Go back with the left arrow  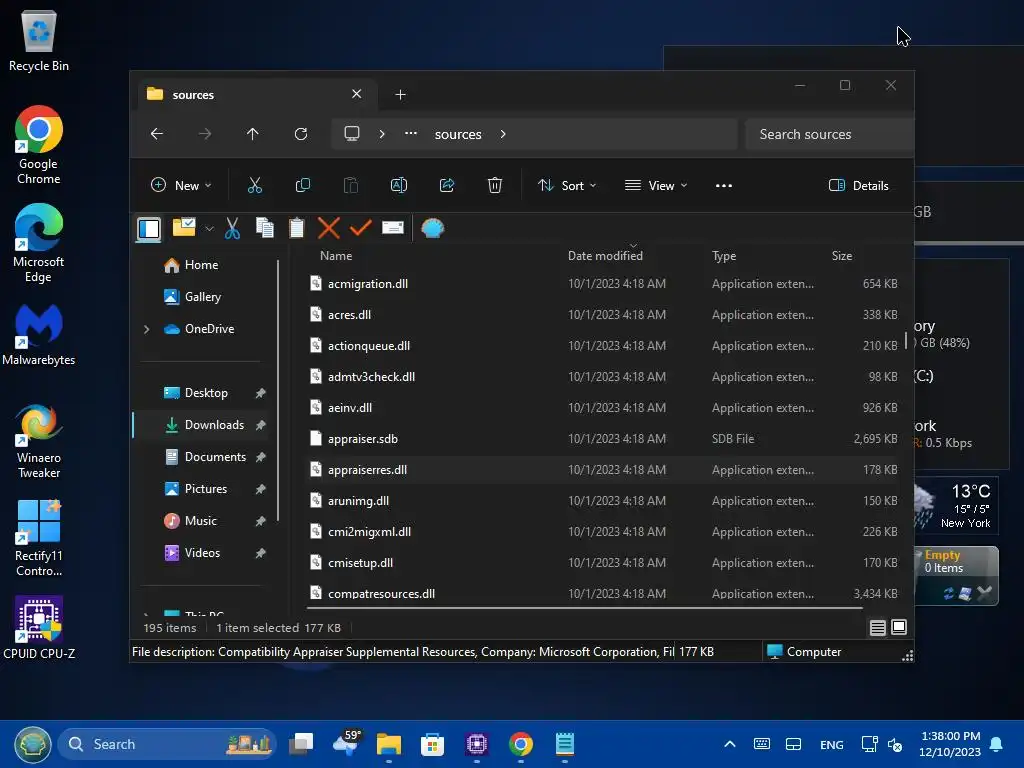tap(157, 134)
